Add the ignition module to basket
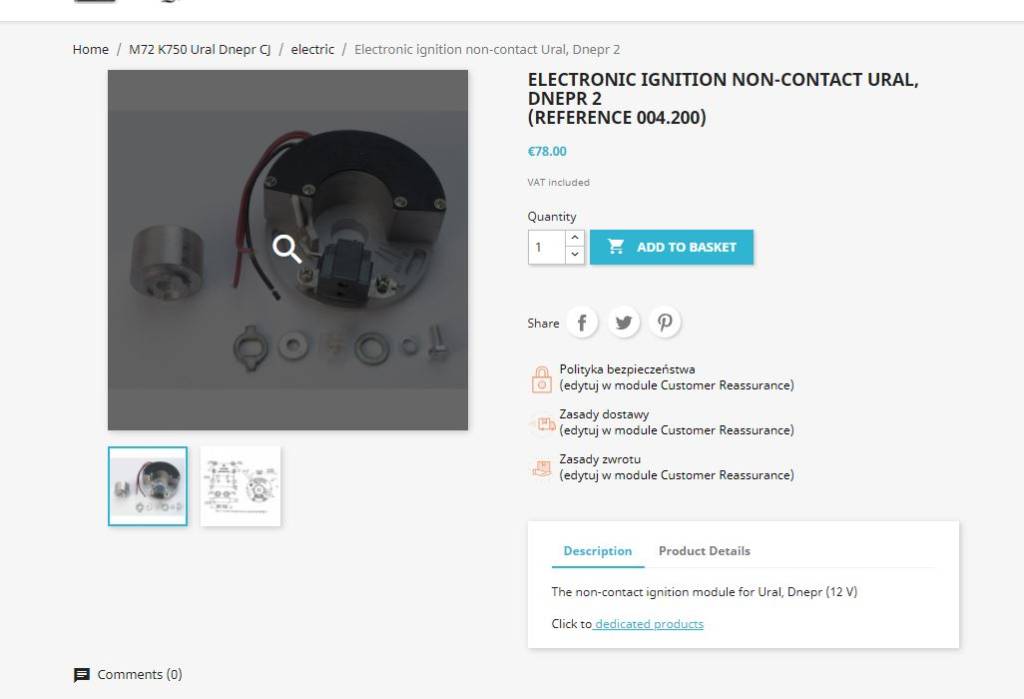 tap(672, 247)
